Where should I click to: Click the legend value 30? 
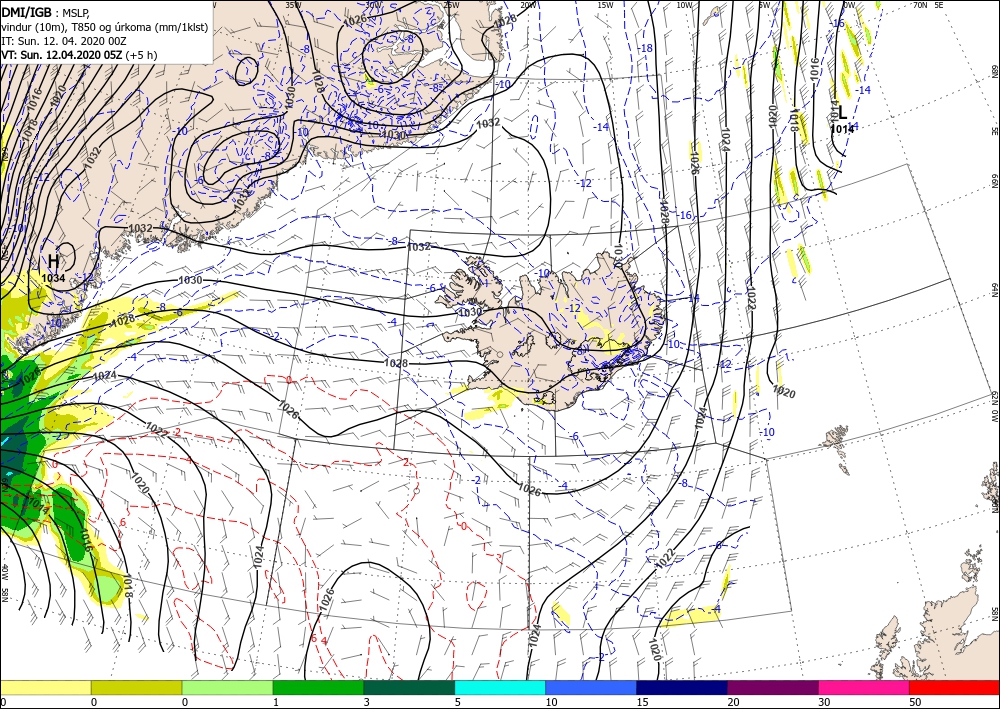[x=824, y=702]
